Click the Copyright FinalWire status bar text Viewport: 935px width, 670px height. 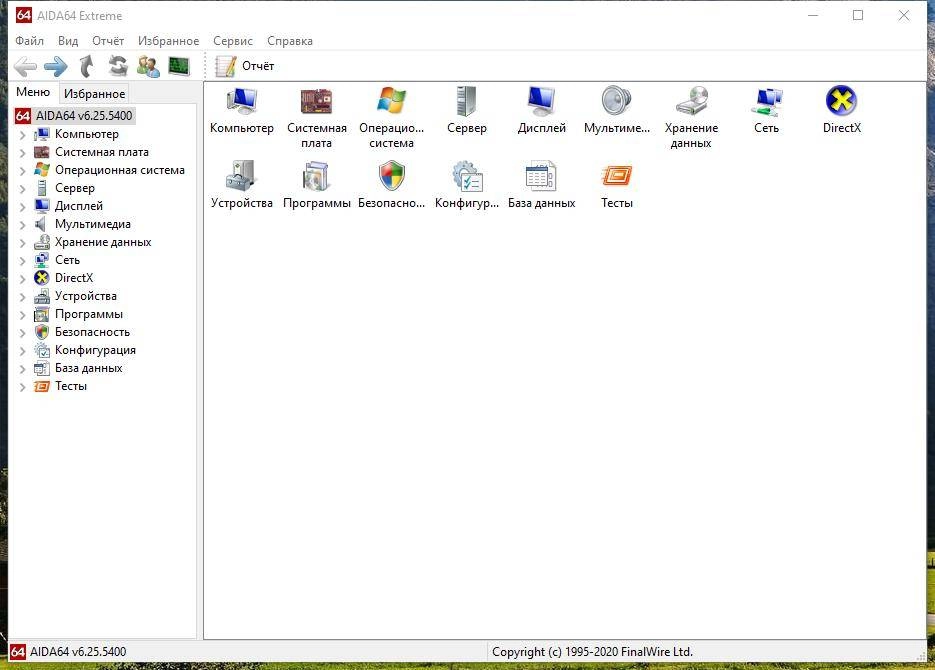pos(592,652)
